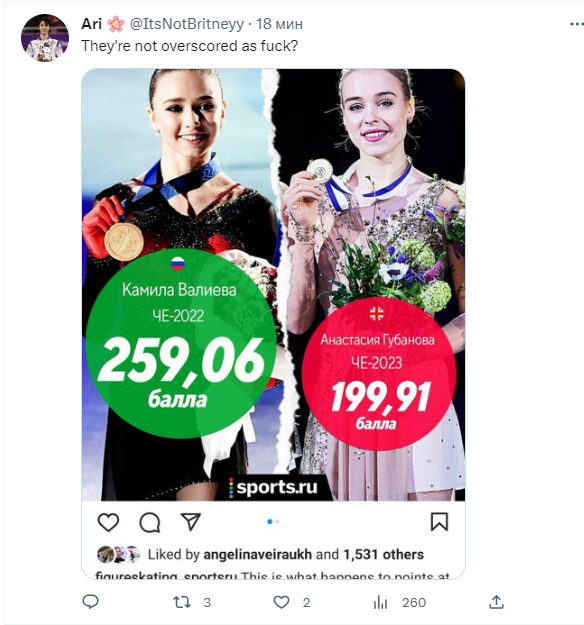The width and height of the screenshot is (584, 625).
Task: Click the 1,531 others likes text
Action: tap(383, 554)
